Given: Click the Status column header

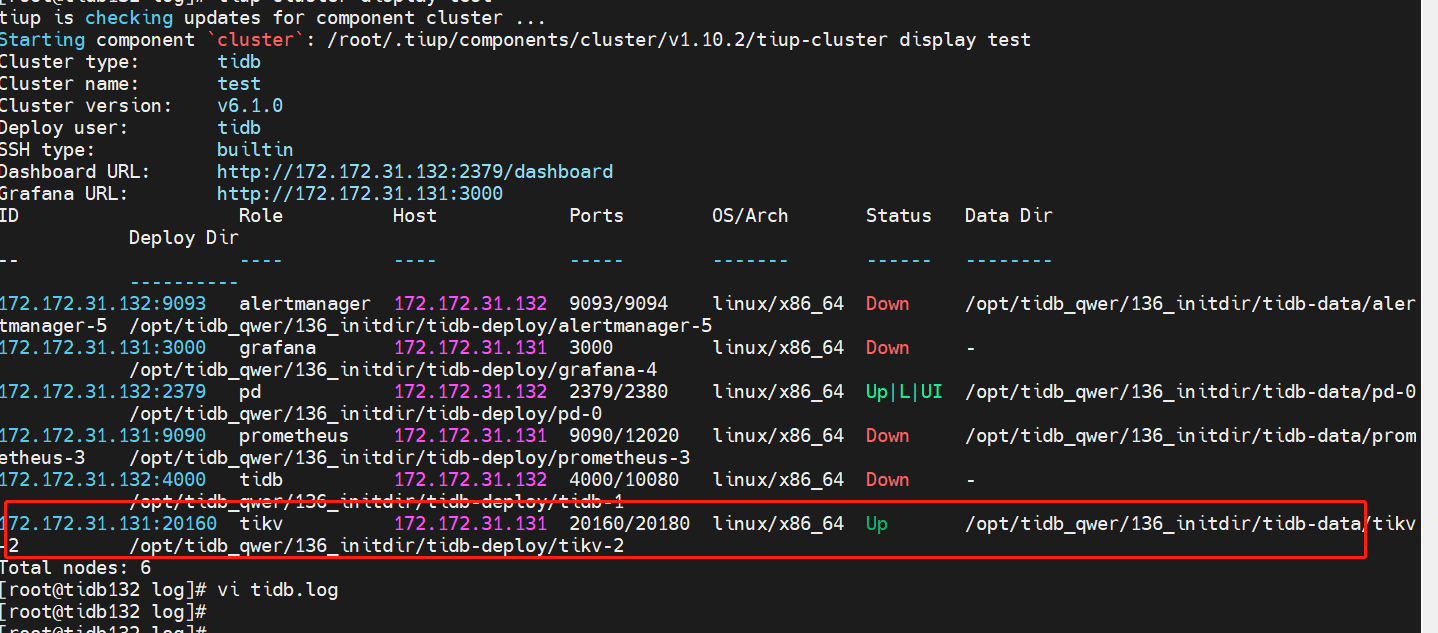Looking at the screenshot, I should pos(898,216).
